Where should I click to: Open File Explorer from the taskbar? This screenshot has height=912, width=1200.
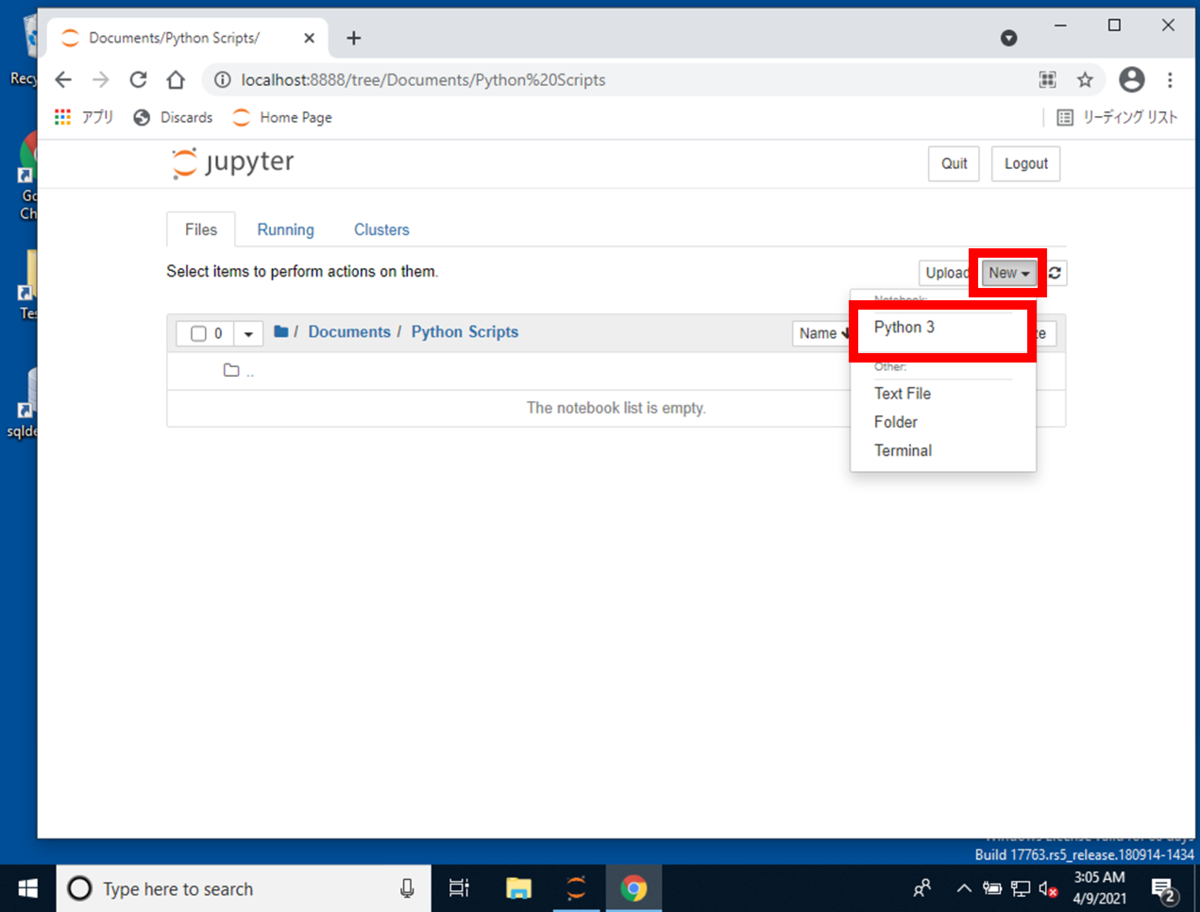[518, 888]
